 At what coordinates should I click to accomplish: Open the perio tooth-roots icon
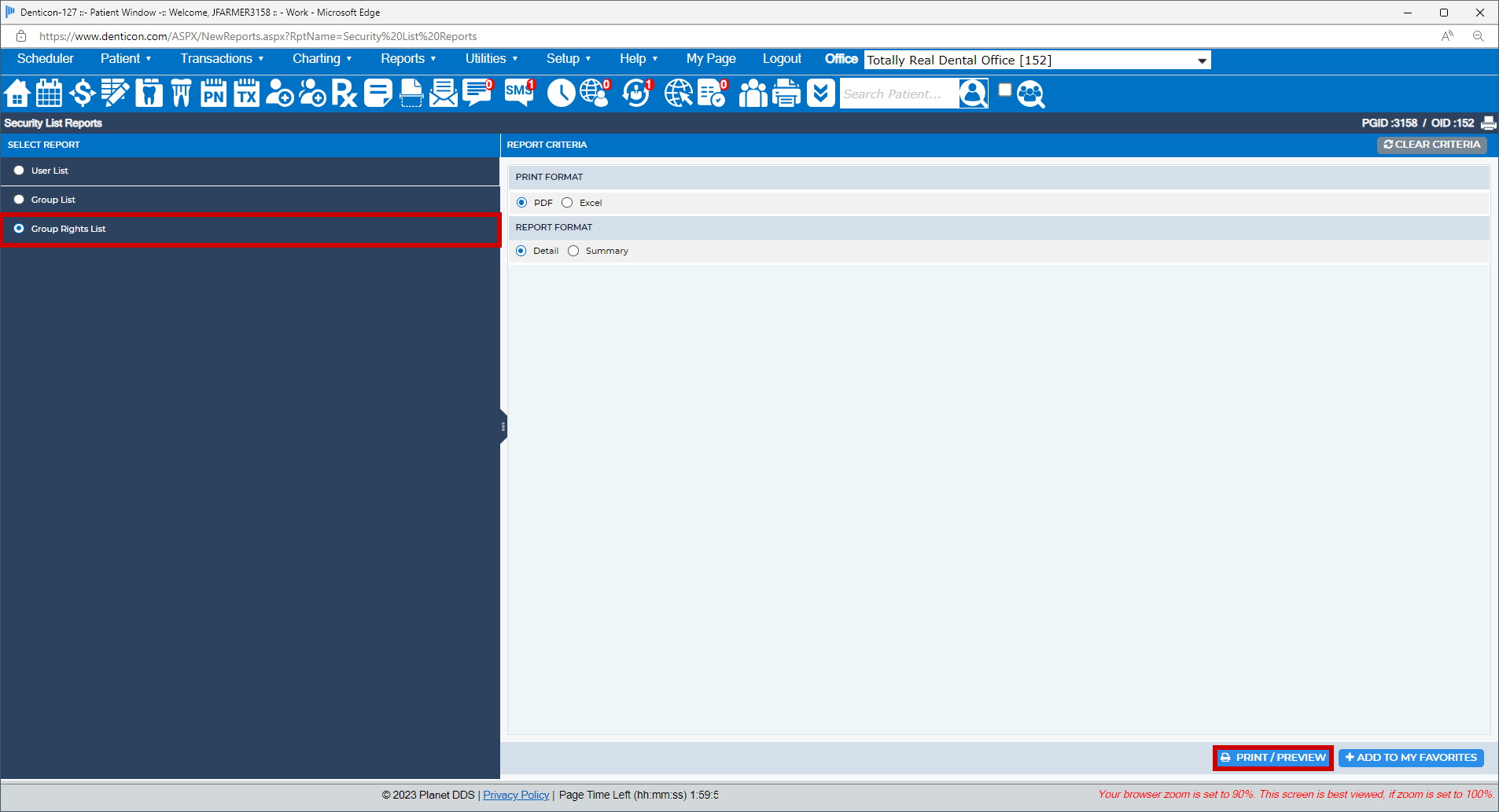(181, 94)
